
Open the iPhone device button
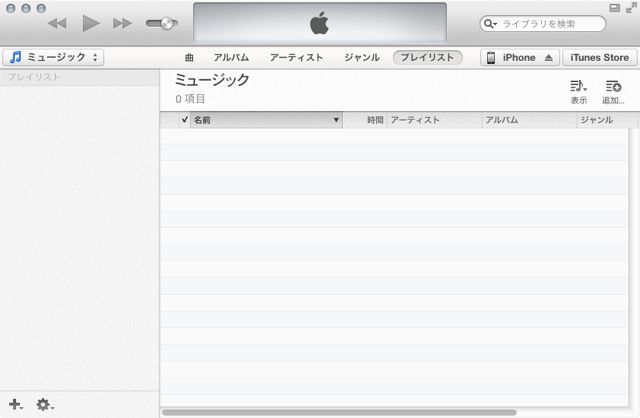(x=518, y=58)
